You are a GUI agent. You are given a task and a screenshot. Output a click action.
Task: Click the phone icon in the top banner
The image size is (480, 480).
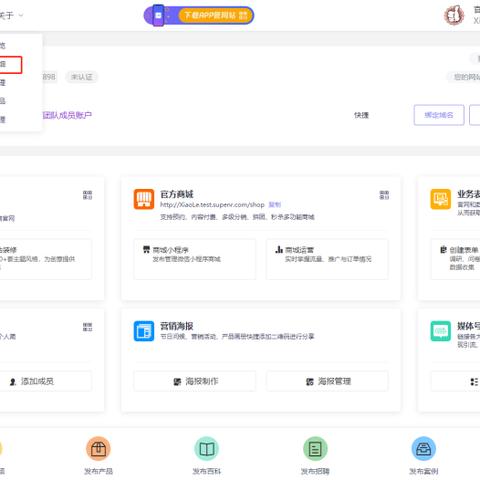coord(158,15)
